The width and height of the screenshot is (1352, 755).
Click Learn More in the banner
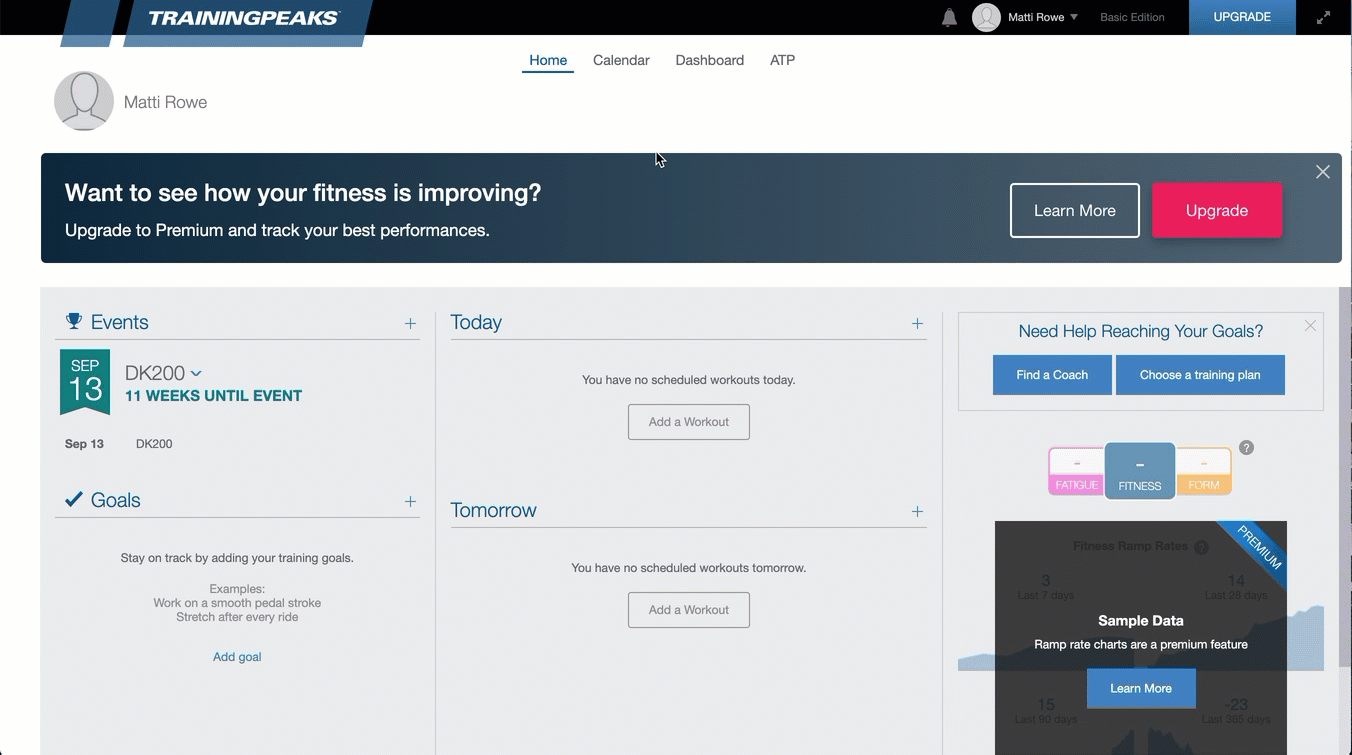(1074, 210)
